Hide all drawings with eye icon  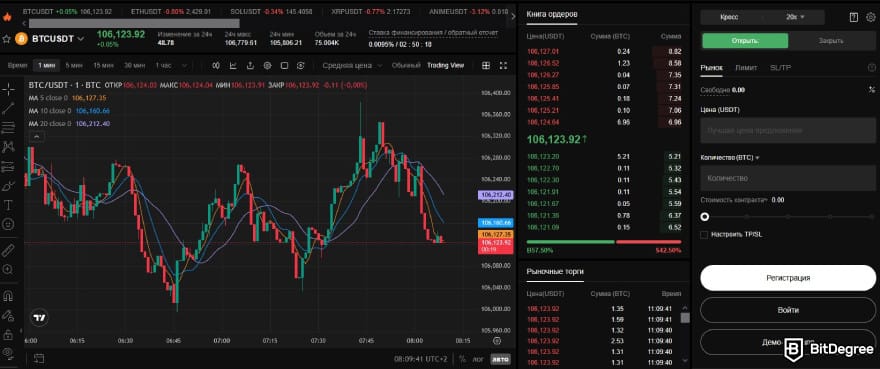[8, 353]
